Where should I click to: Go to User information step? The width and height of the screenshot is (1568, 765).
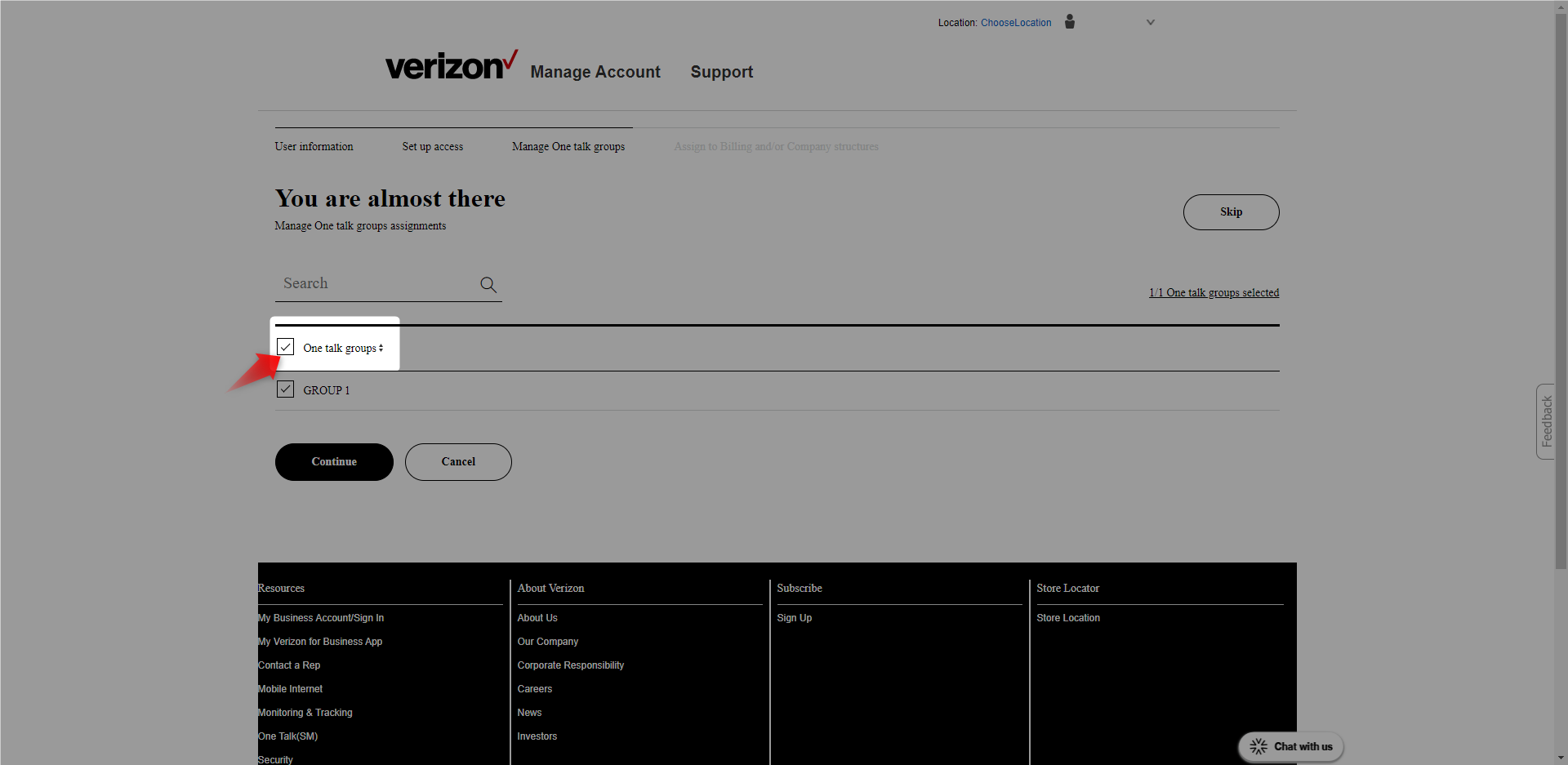coord(314,147)
